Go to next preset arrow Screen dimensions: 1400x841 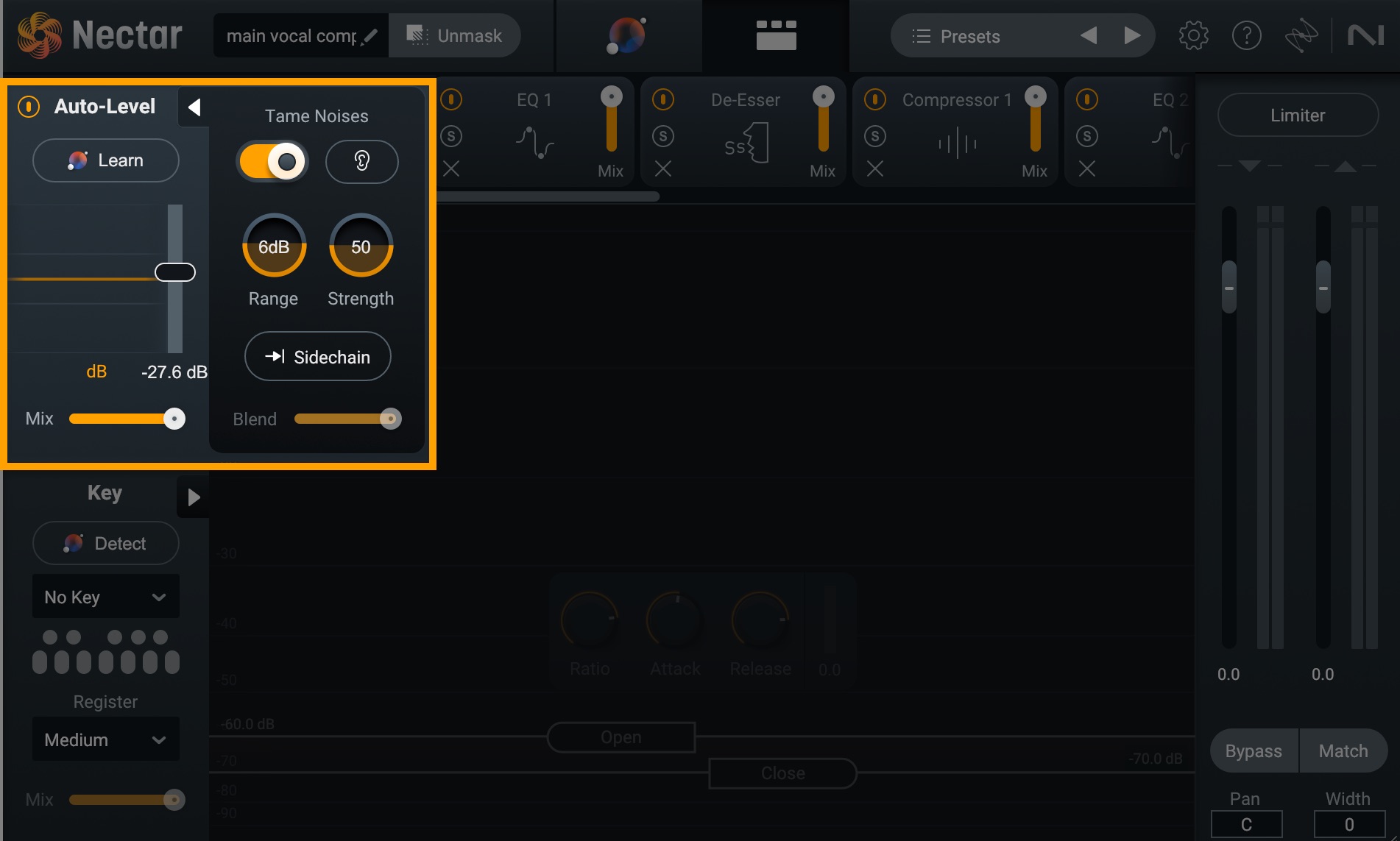(x=1132, y=35)
